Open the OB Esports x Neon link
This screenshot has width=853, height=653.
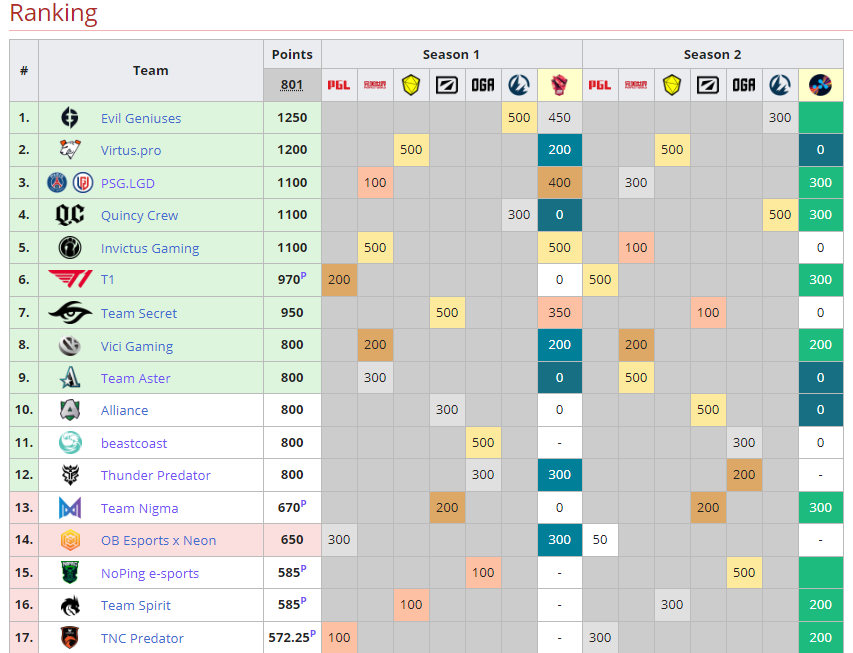pos(158,540)
